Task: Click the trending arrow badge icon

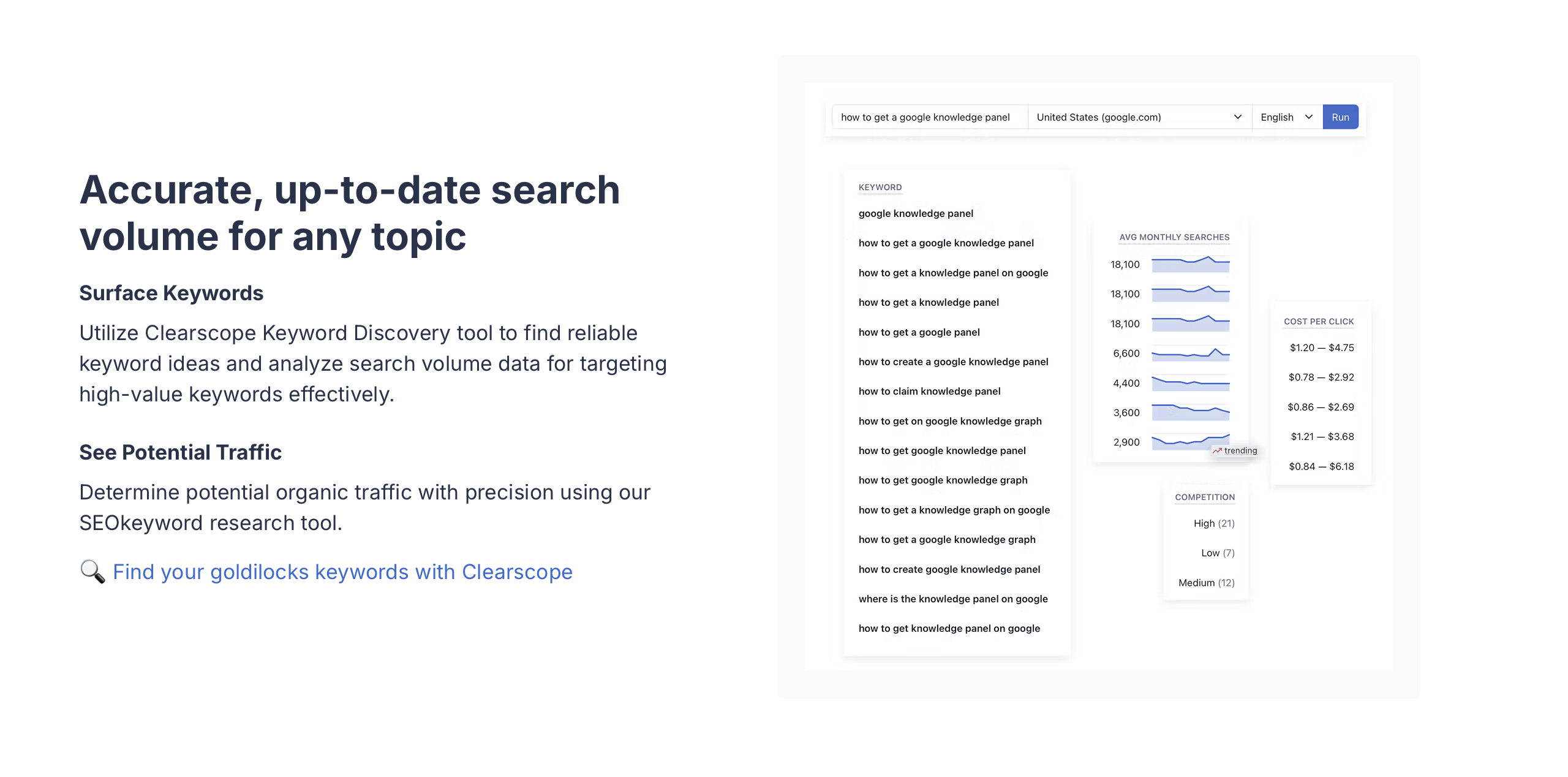Action: coord(1217,450)
